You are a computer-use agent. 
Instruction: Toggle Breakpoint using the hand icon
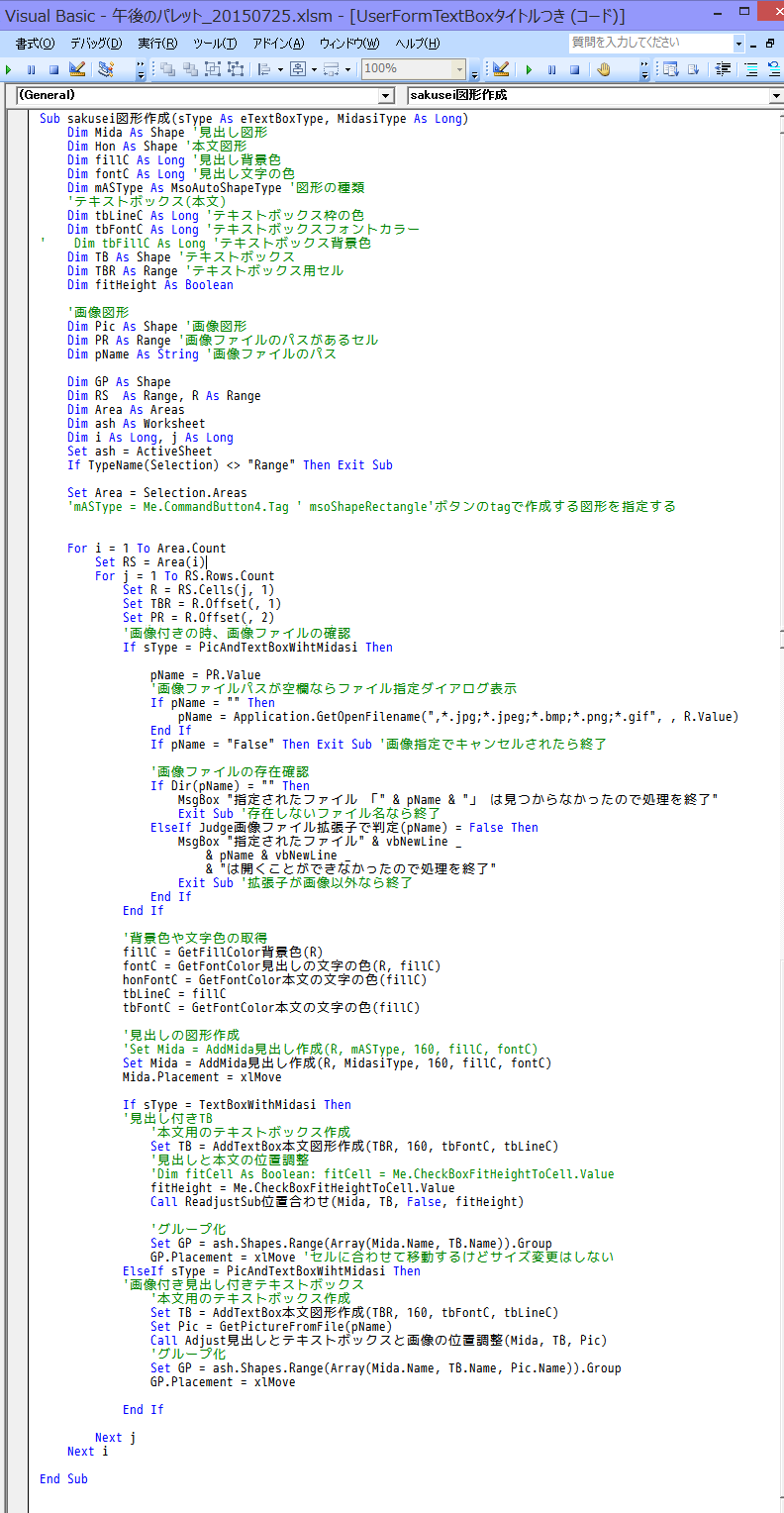[604, 69]
